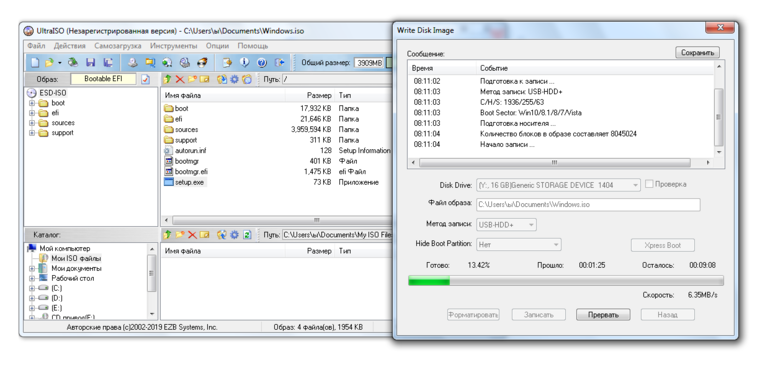This screenshot has height=365, width=760.
Task: Click the red X delete icon in image toolbar
Action: [x=180, y=79]
